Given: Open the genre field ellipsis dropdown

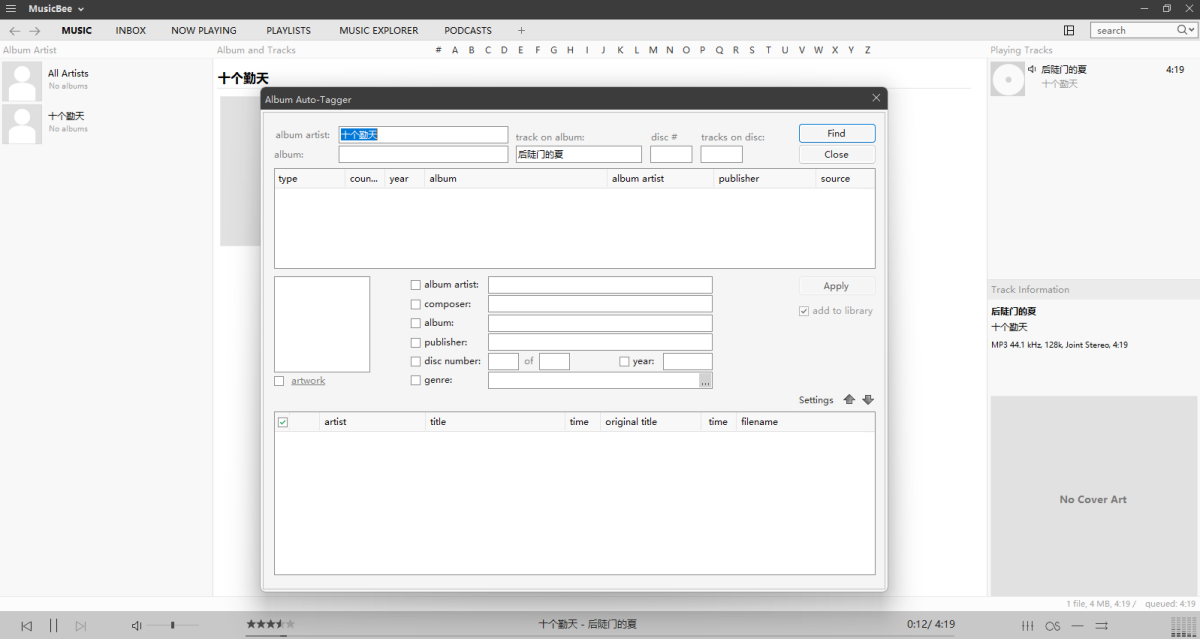Looking at the screenshot, I should 705,381.
